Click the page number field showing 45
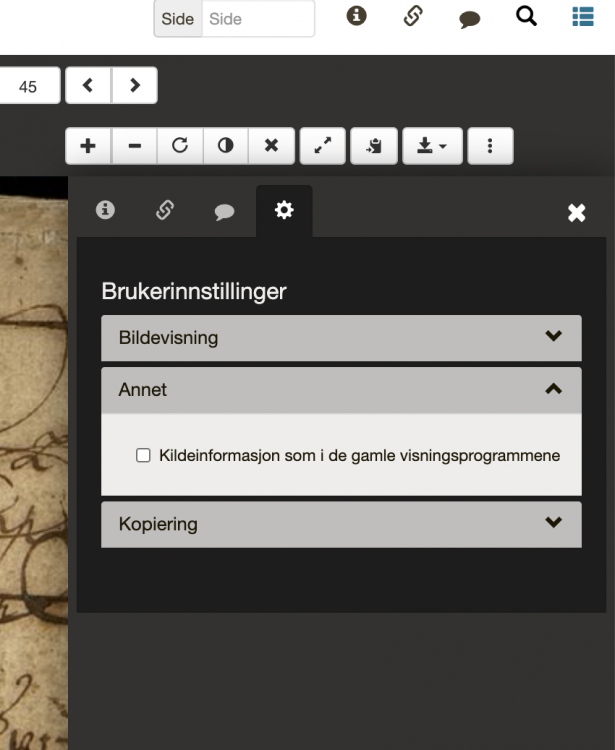Image resolution: width=615 pixels, height=750 pixels. coord(30,86)
